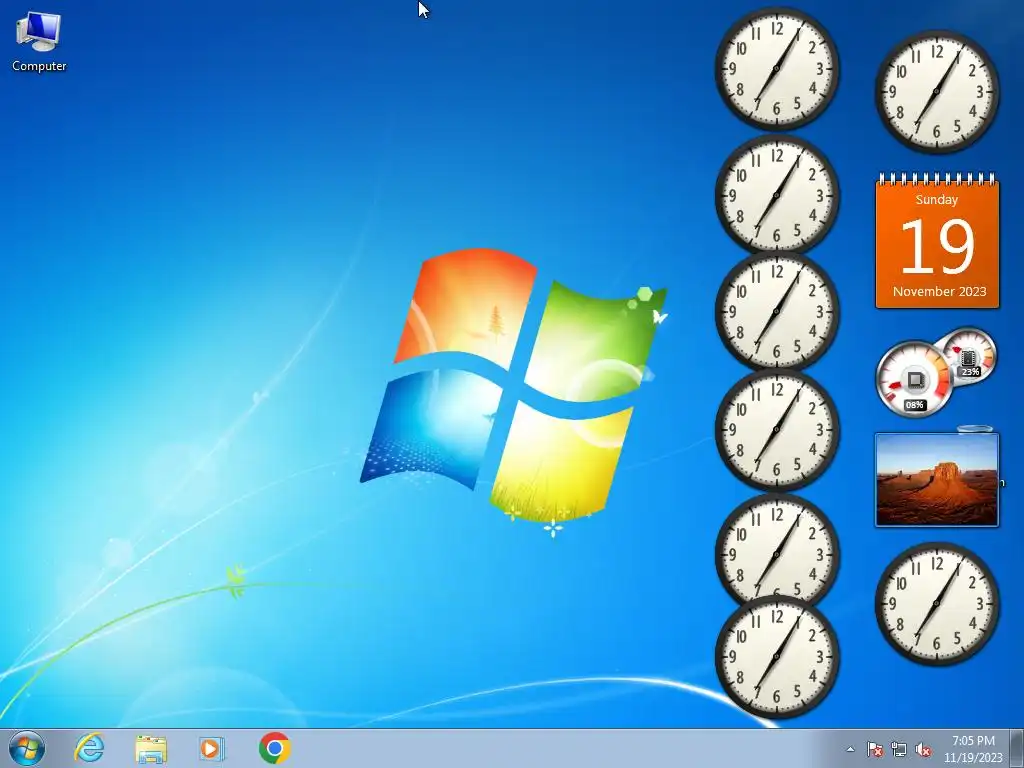Screen dimensions: 1024x768
Task: Open the Windows Start menu orb
Action: point(27,748)
